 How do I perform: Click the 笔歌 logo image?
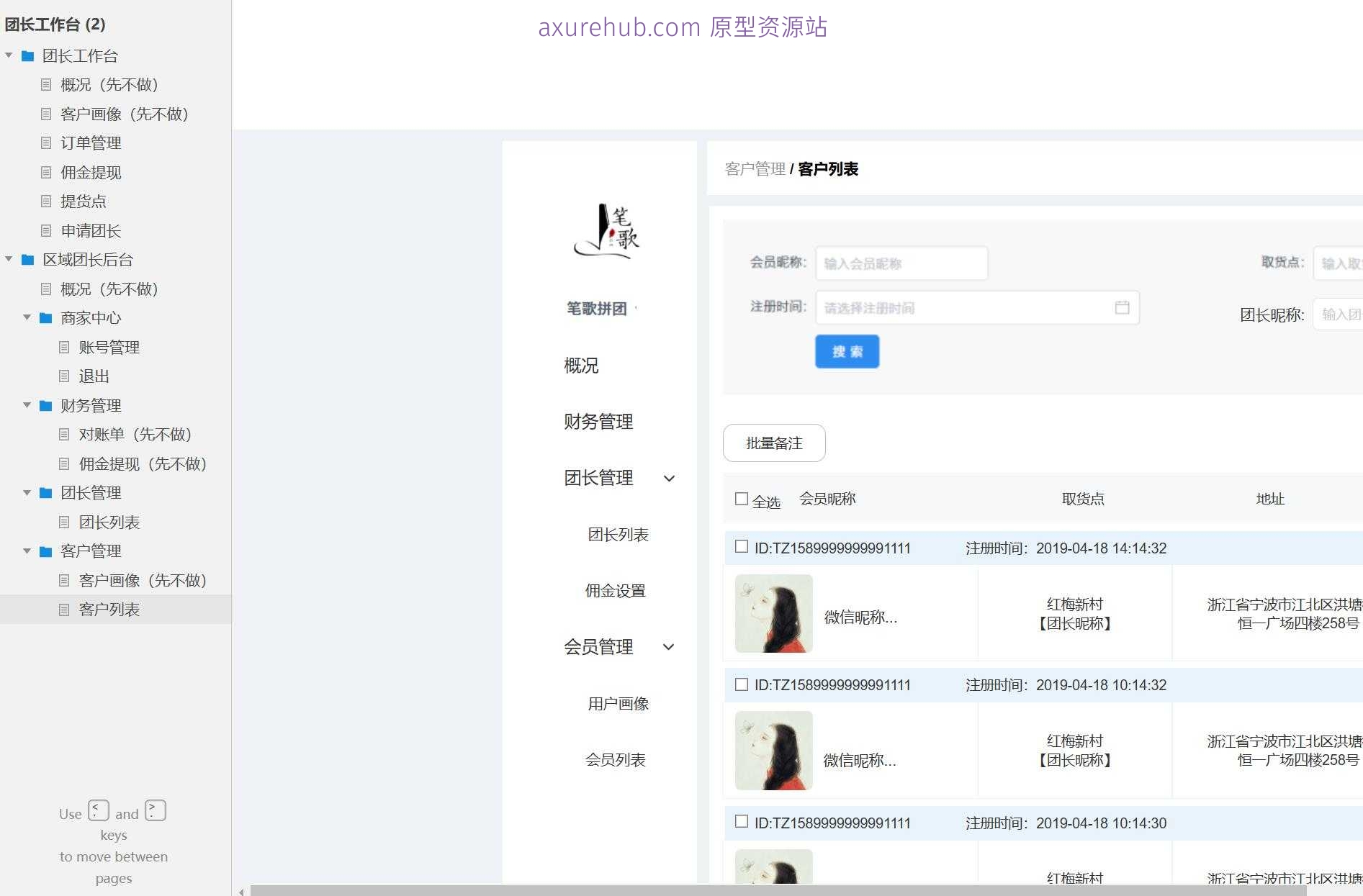click(606, 231)
